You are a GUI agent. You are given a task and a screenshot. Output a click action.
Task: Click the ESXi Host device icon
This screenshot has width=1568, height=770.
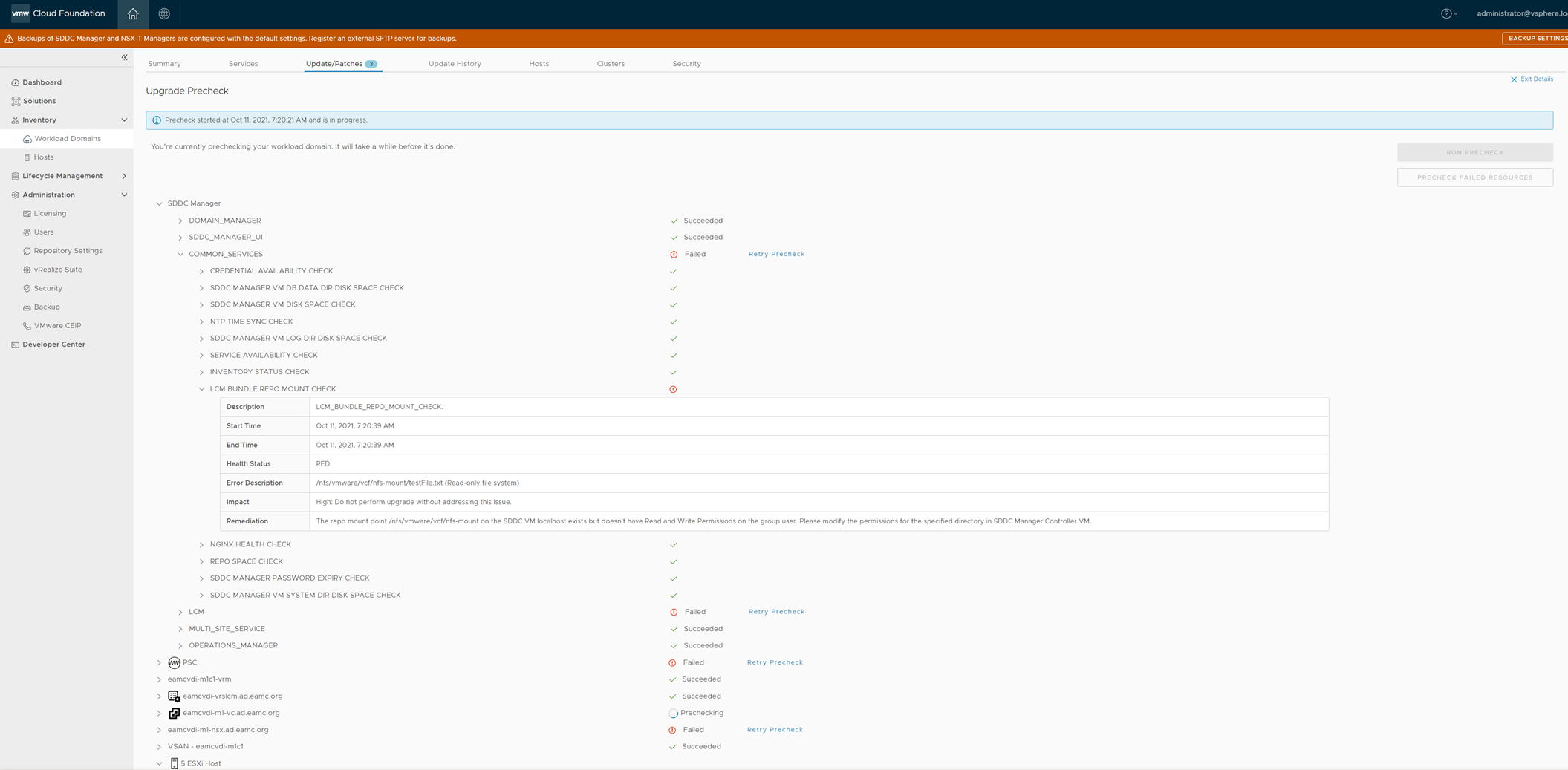[x=175, y=763]
